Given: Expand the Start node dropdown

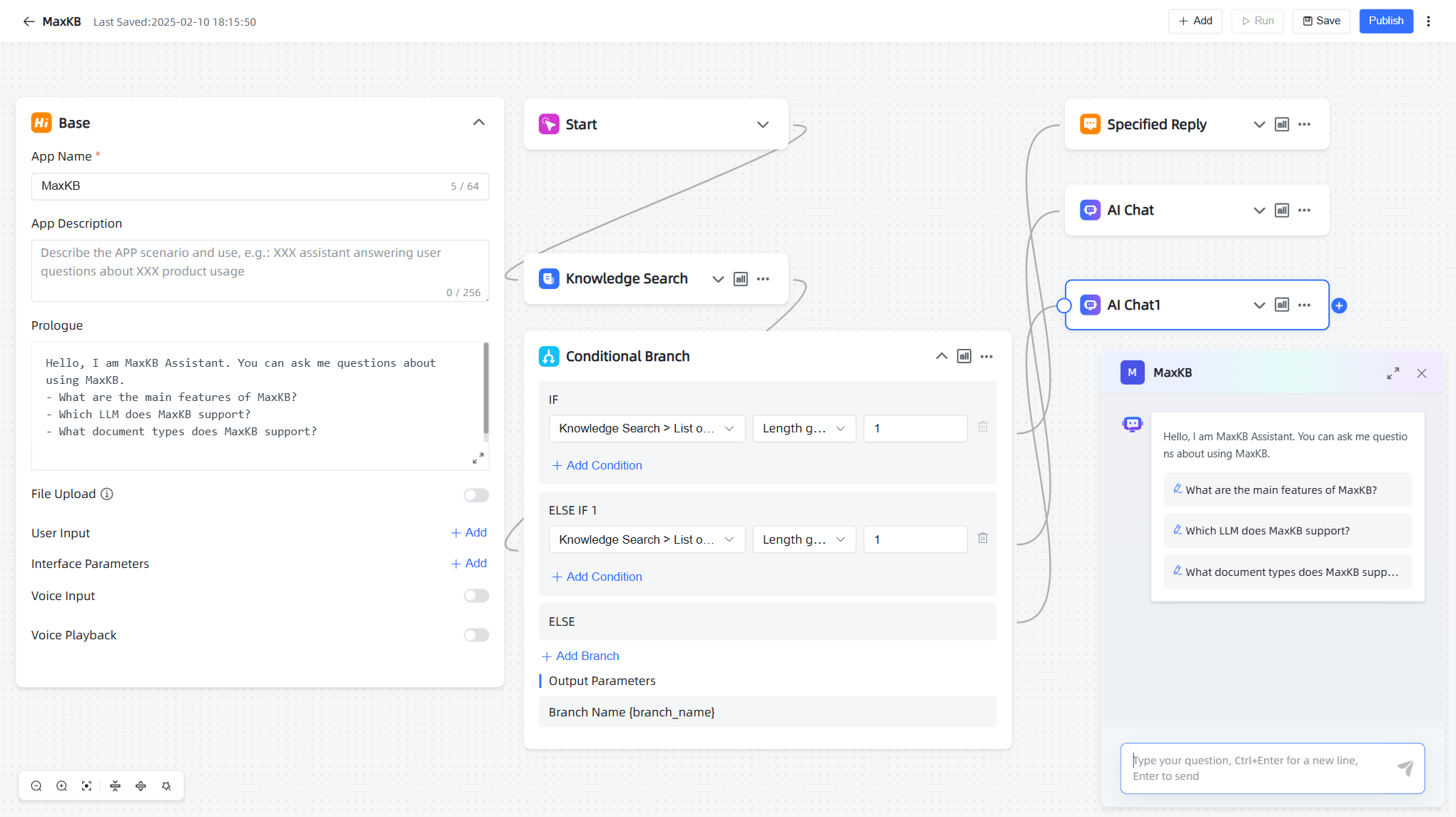Looking at the screenshot, I should [x=762, y=124].
